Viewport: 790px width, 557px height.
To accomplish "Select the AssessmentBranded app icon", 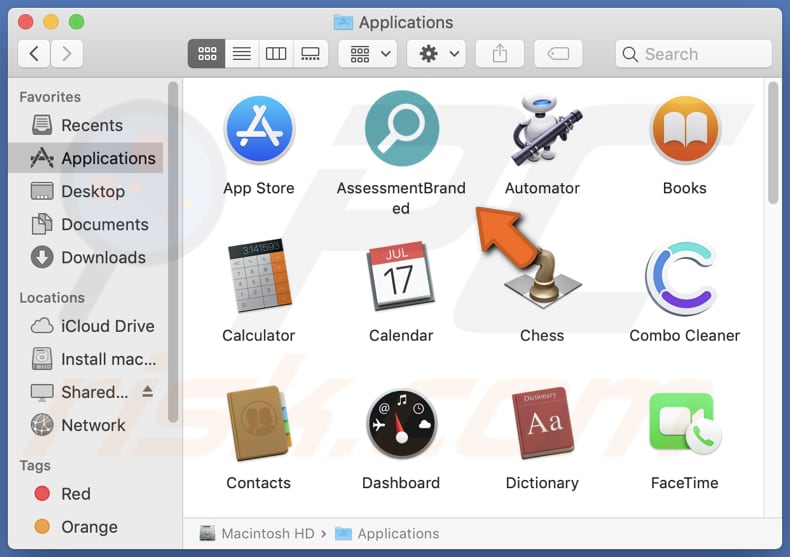I will tap(402, 128).
